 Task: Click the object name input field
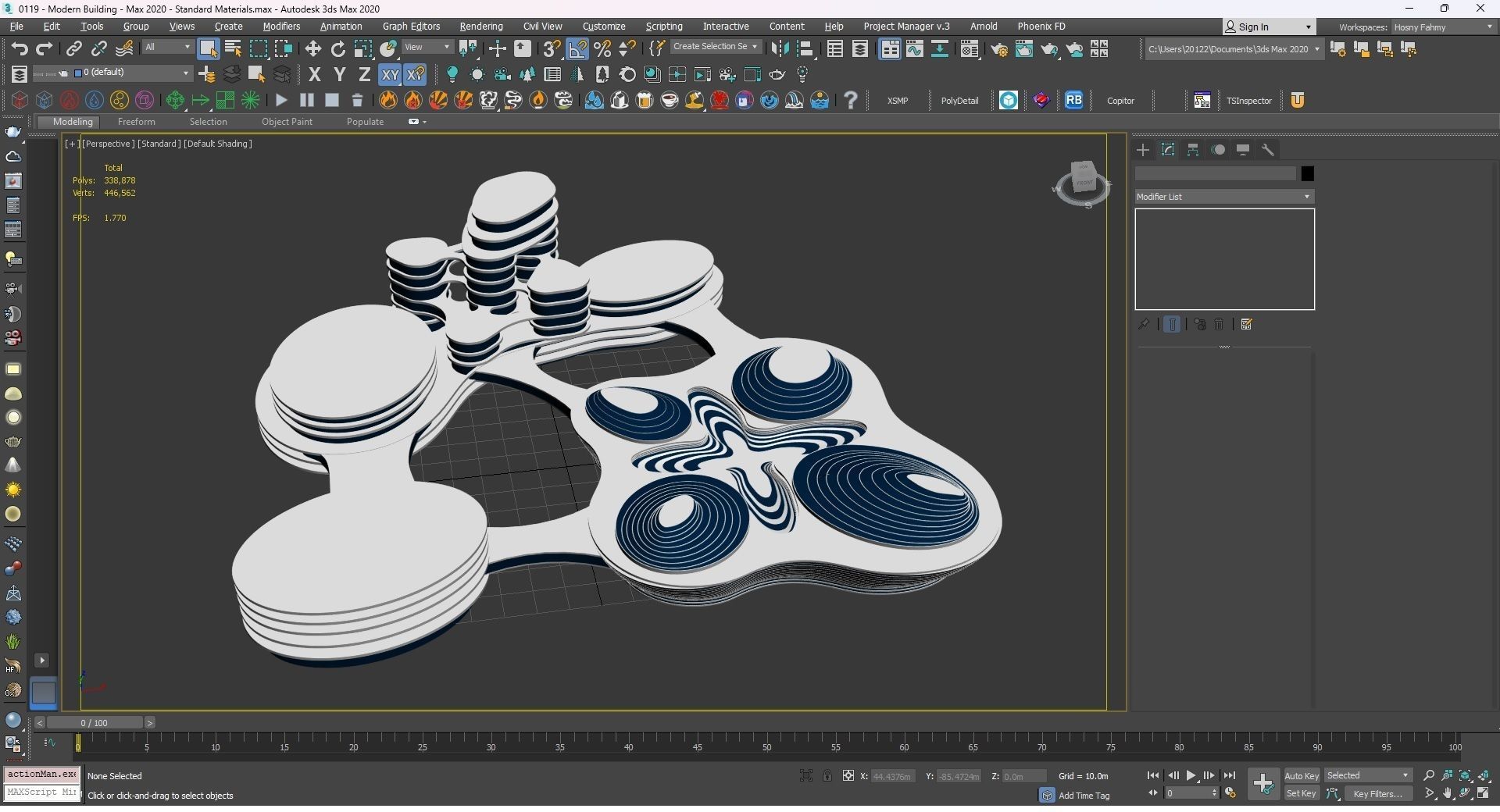[1215, 173]
